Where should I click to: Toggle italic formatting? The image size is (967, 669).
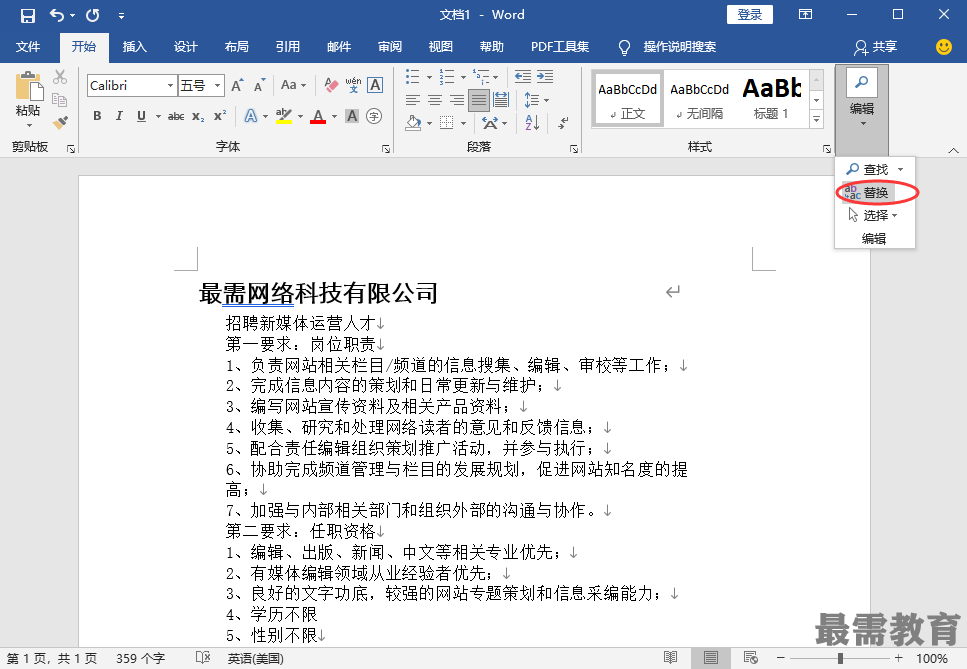pos(119,116)
